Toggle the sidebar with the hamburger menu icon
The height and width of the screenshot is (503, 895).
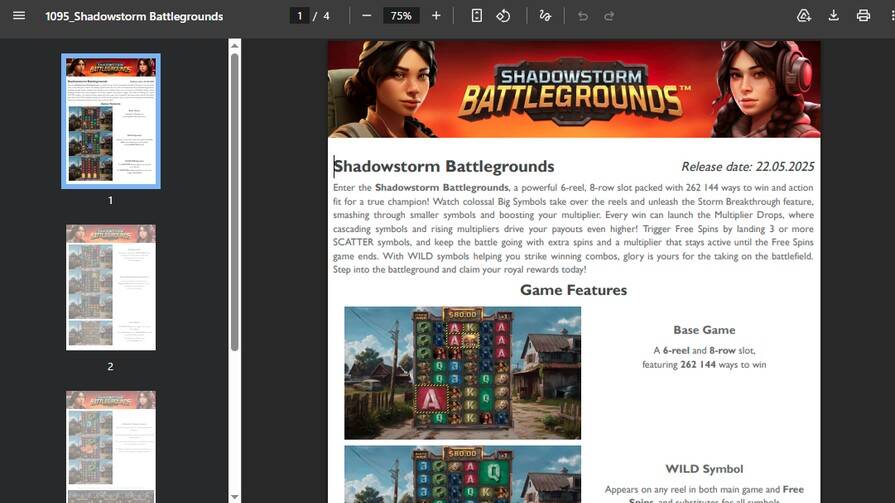[19, 16]
